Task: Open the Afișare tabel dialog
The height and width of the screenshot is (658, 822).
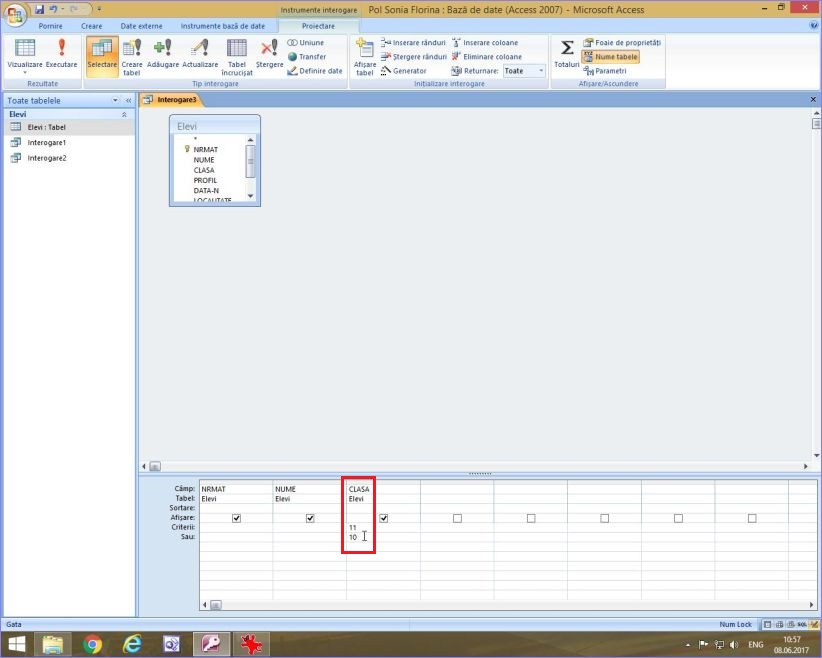Action: tap(365, 56)
